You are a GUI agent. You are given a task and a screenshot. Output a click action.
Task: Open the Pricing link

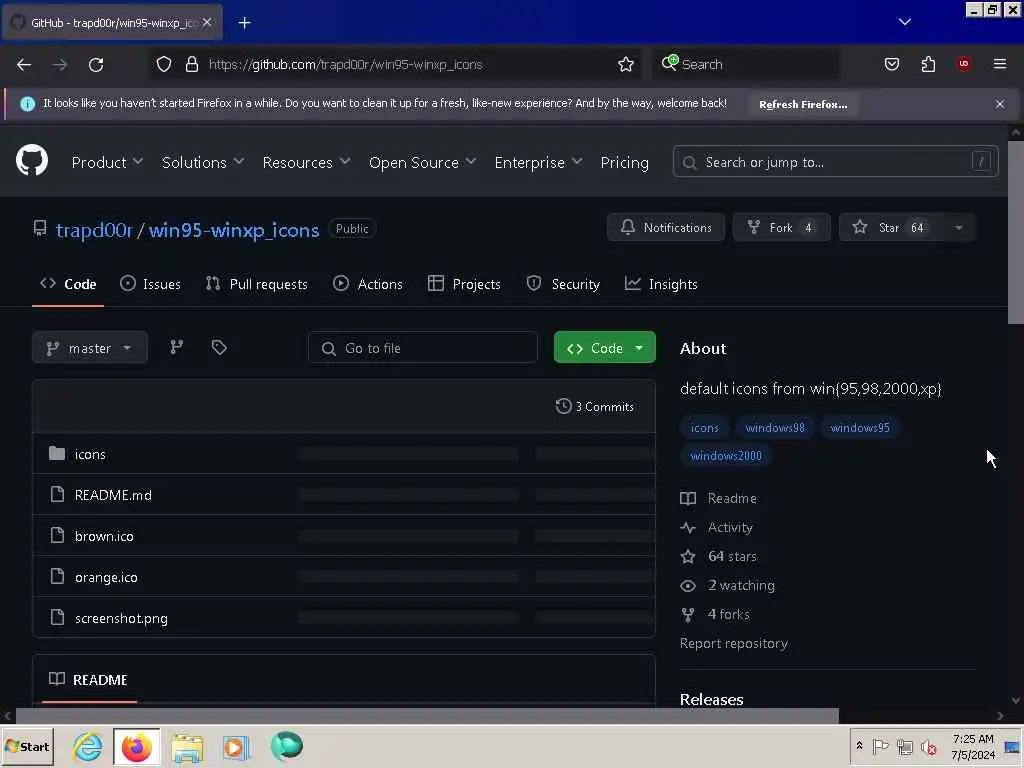[624, 162]
